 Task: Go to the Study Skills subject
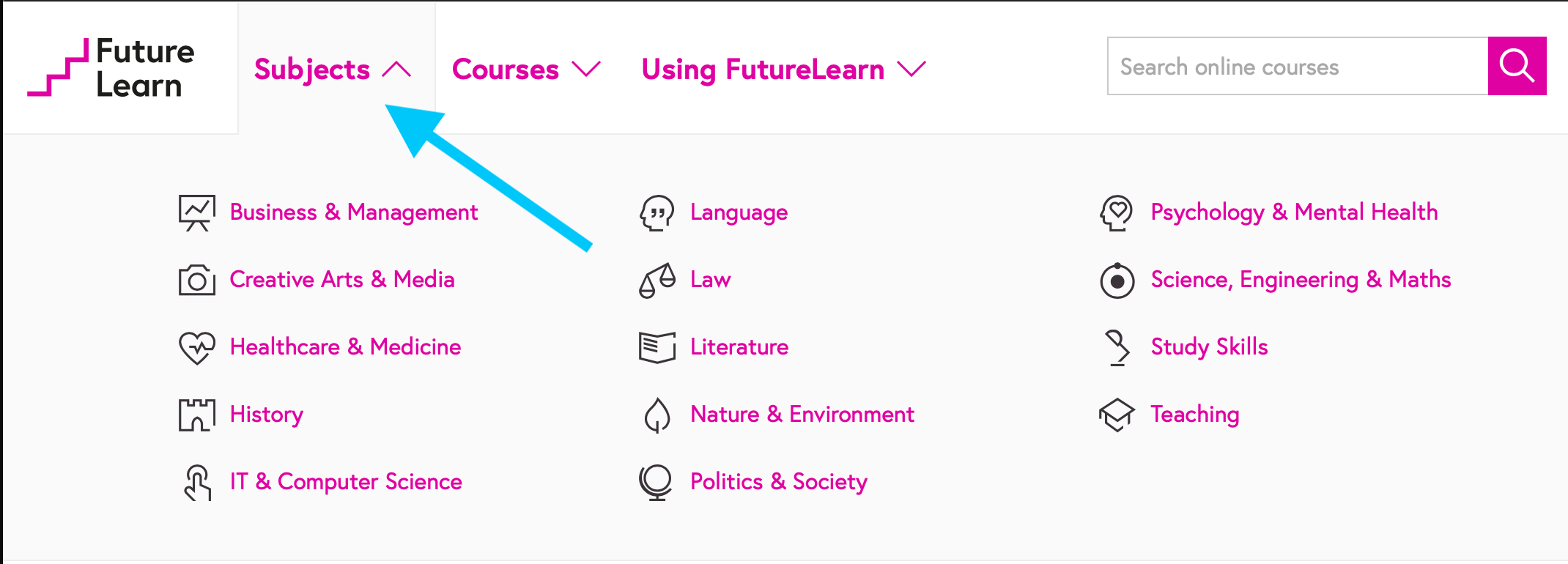[1209, 347]
